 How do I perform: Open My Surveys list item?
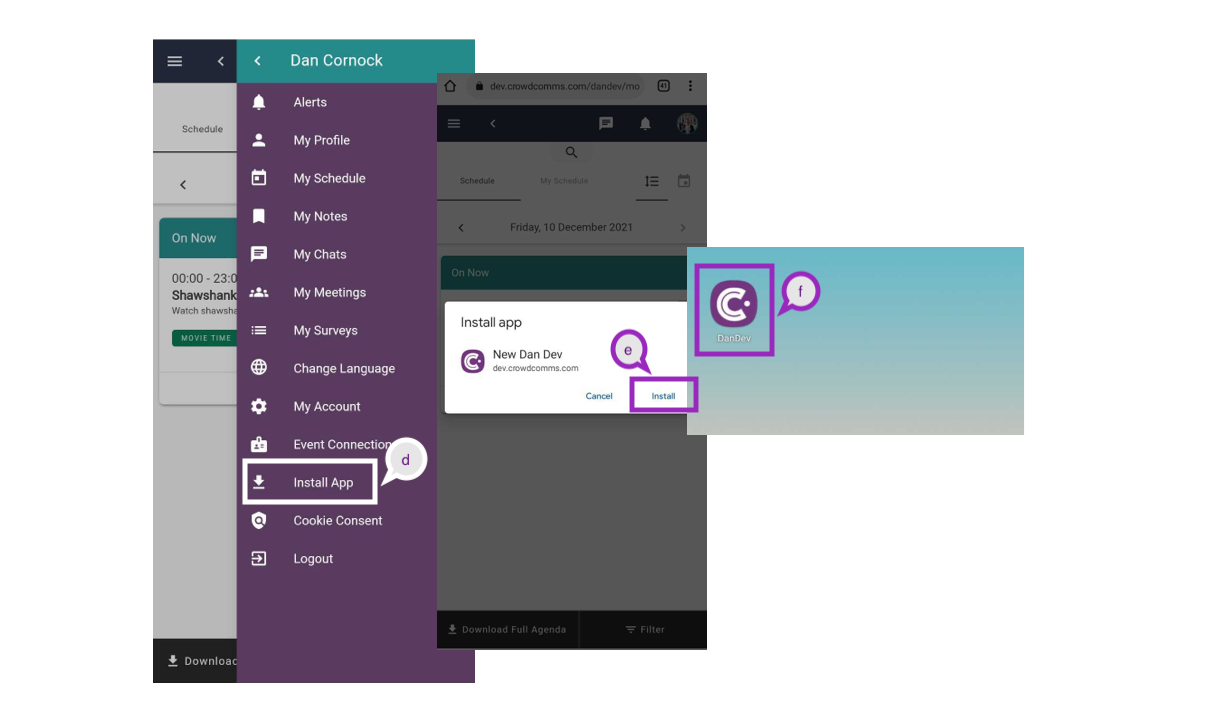point(325,330)
